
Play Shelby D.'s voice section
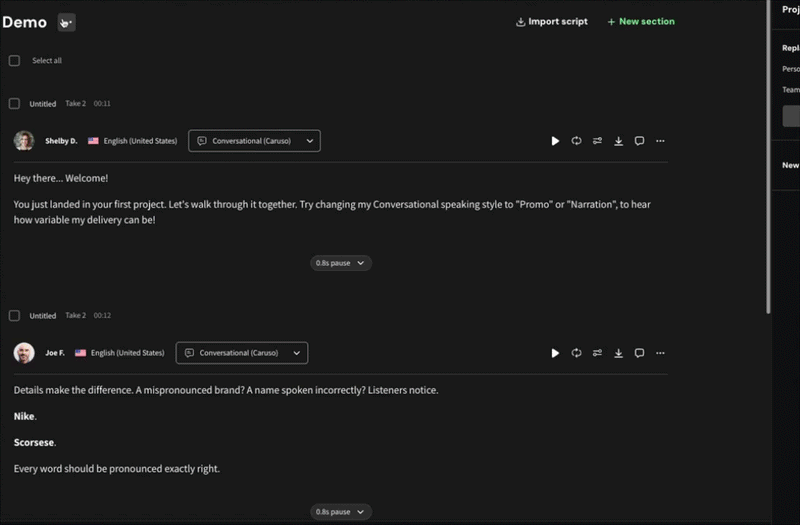(x=555, y=141)
